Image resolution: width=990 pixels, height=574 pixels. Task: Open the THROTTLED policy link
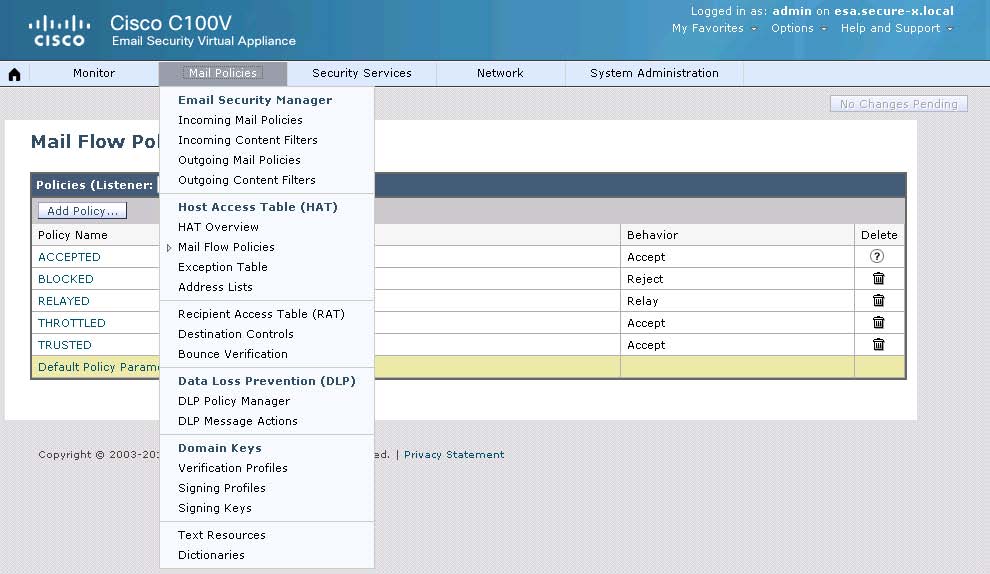point(72,323)
